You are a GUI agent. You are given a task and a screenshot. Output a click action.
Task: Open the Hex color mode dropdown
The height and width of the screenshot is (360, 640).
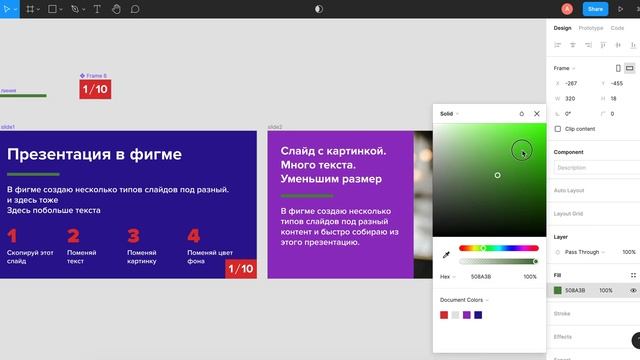click(448, 277)
